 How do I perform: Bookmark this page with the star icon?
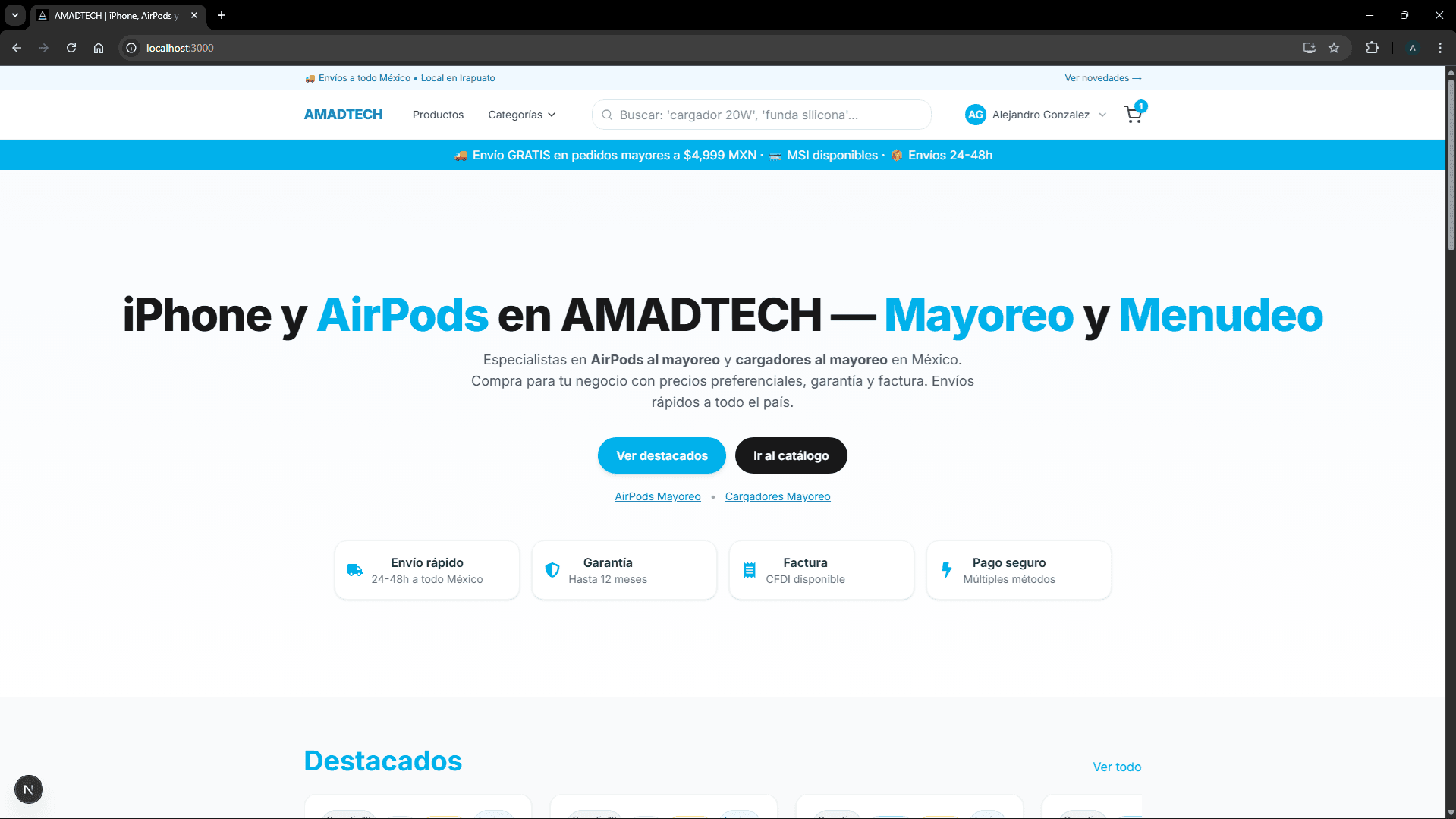[x=1334, y=48]
